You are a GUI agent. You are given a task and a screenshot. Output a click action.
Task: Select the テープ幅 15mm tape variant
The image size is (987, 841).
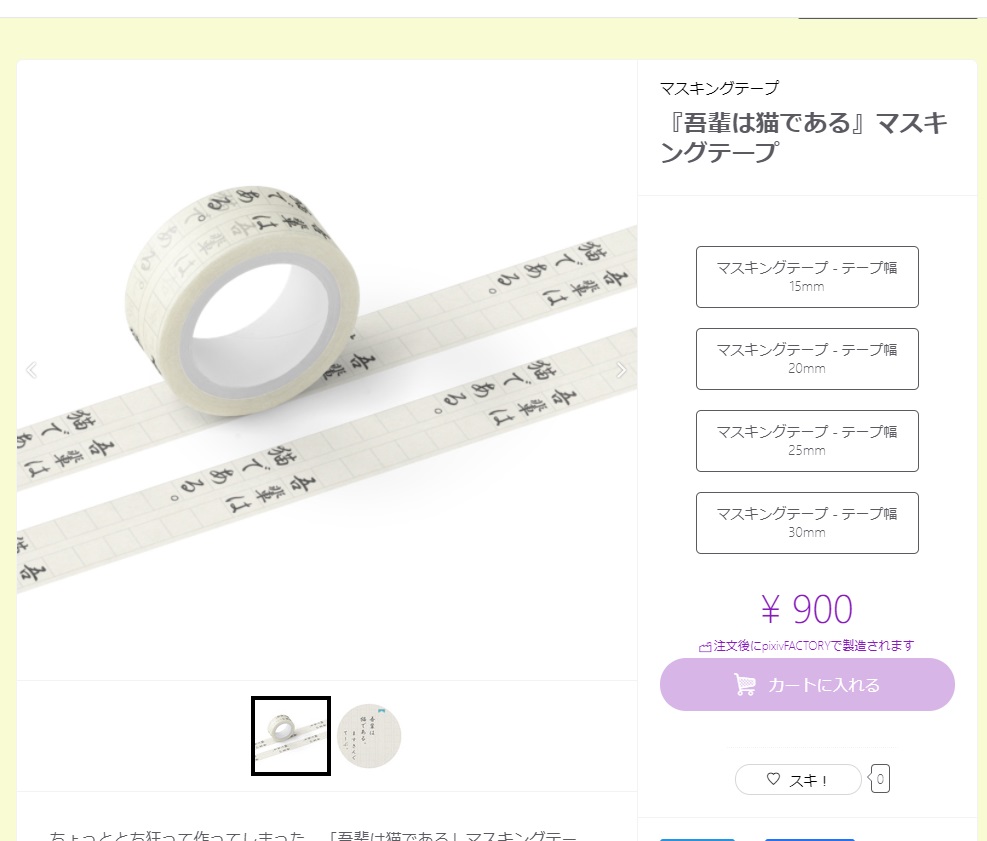pos(807,277)
